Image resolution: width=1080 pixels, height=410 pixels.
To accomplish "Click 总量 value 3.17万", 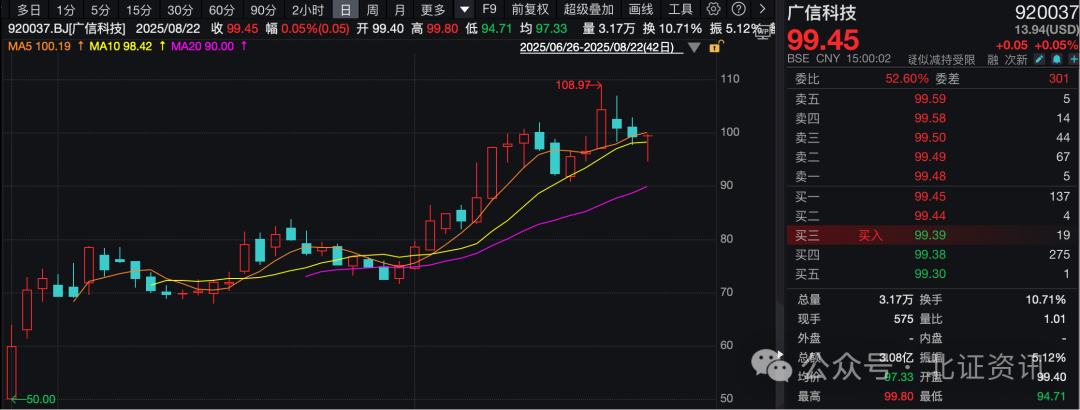I will (x=896, y=300).
